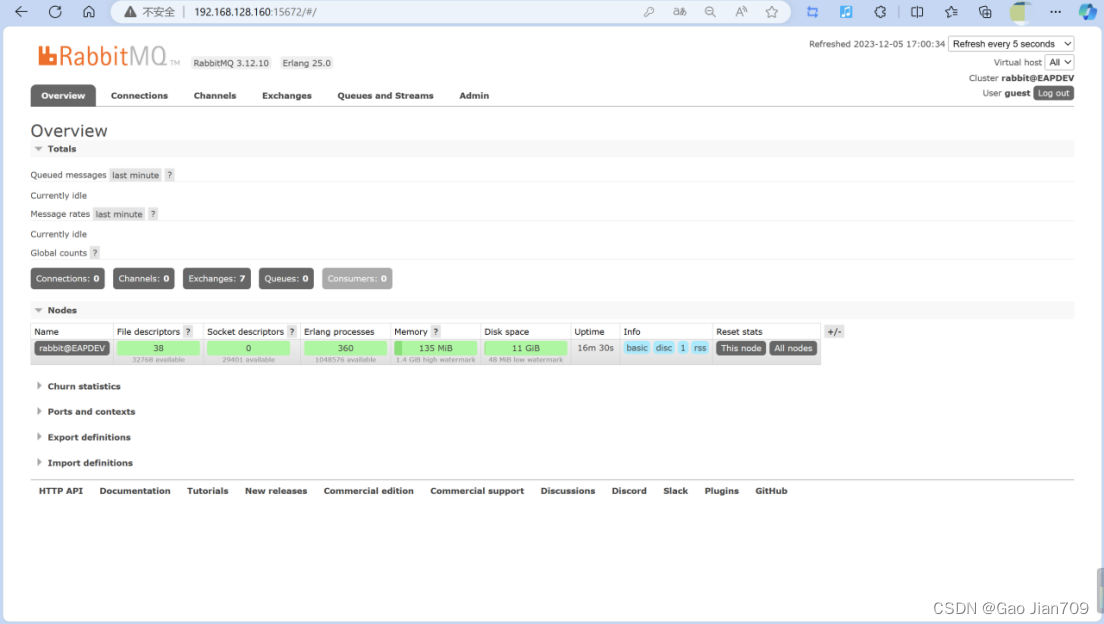The width and height of the screenshot is (1104, 624).
Task: Click Consumers: 0 count button
Action: [357, 279]
